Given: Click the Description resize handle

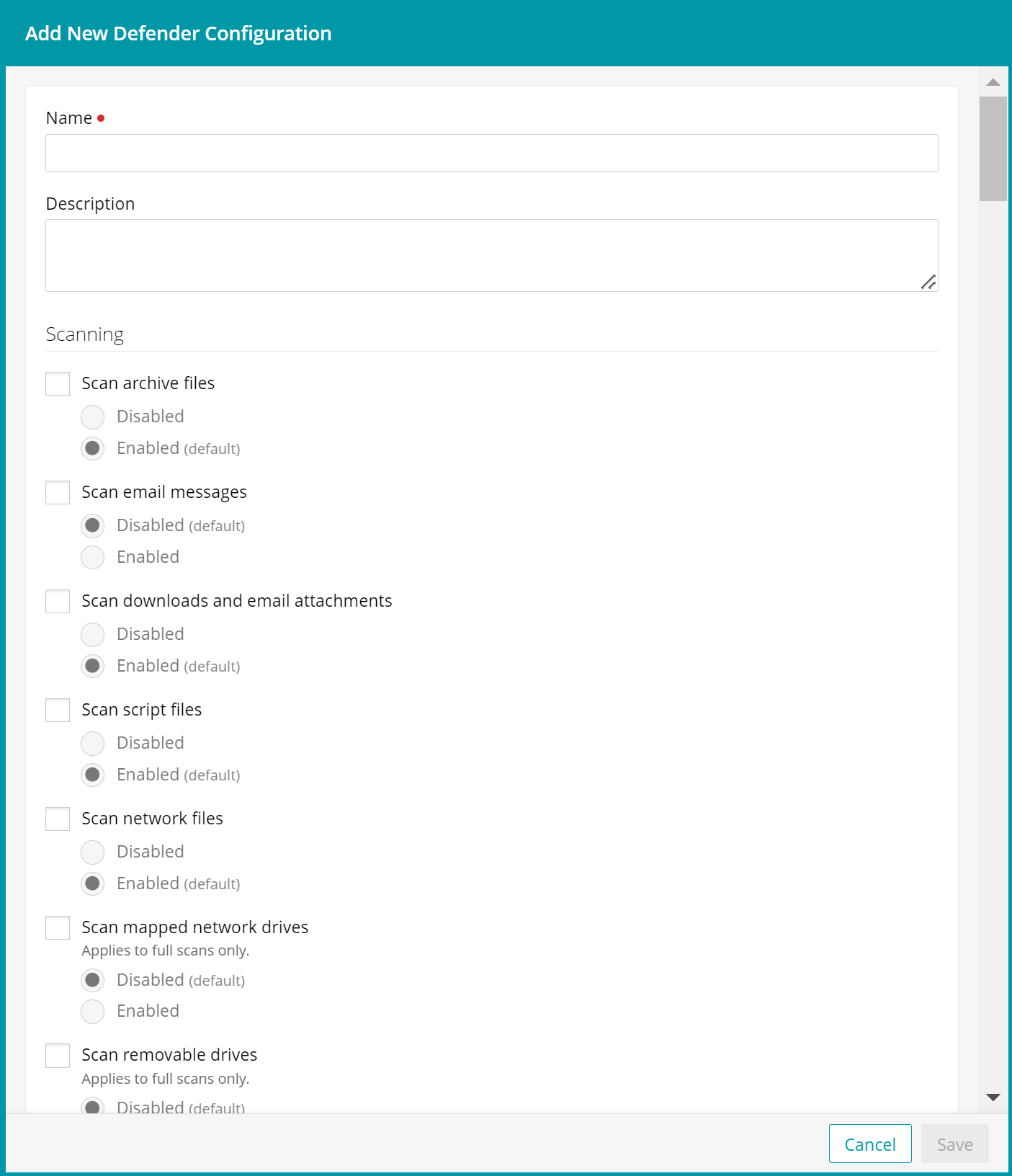Looking at the screenshot, I should 928,282.
